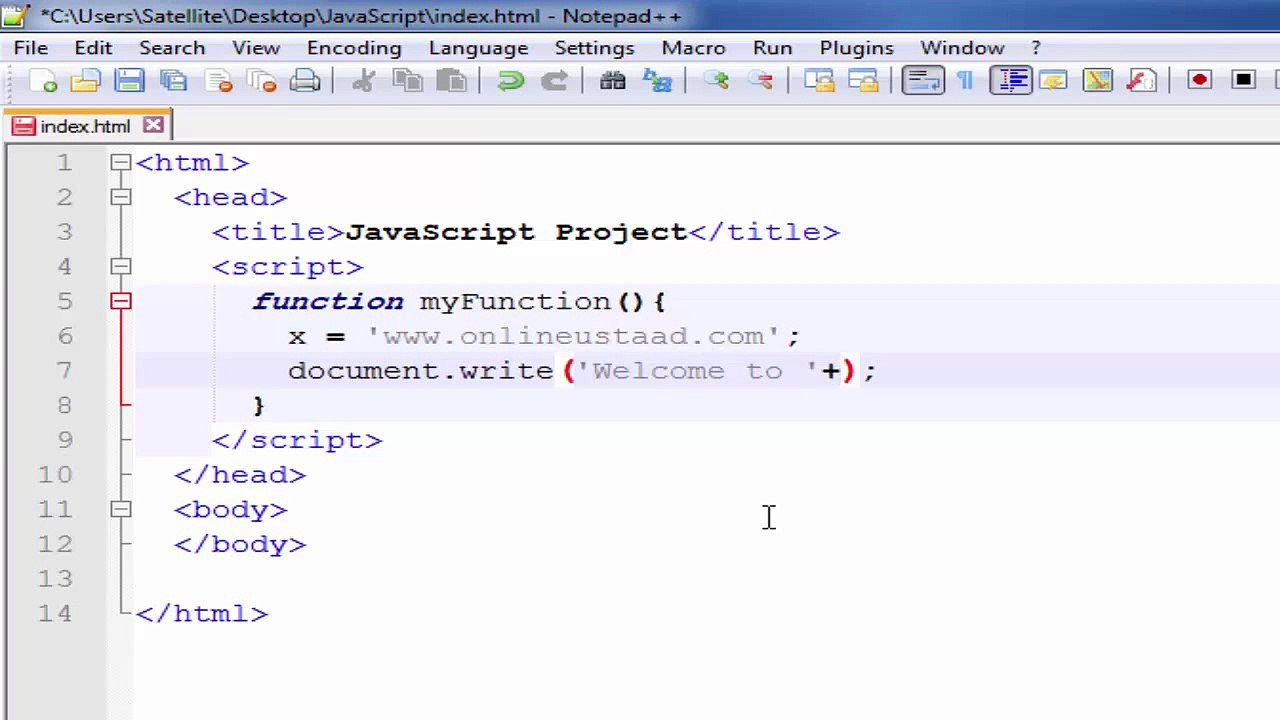Viewport: 1280px width, 720px height.
Task: Open the File menu
Action: (31, 48)
